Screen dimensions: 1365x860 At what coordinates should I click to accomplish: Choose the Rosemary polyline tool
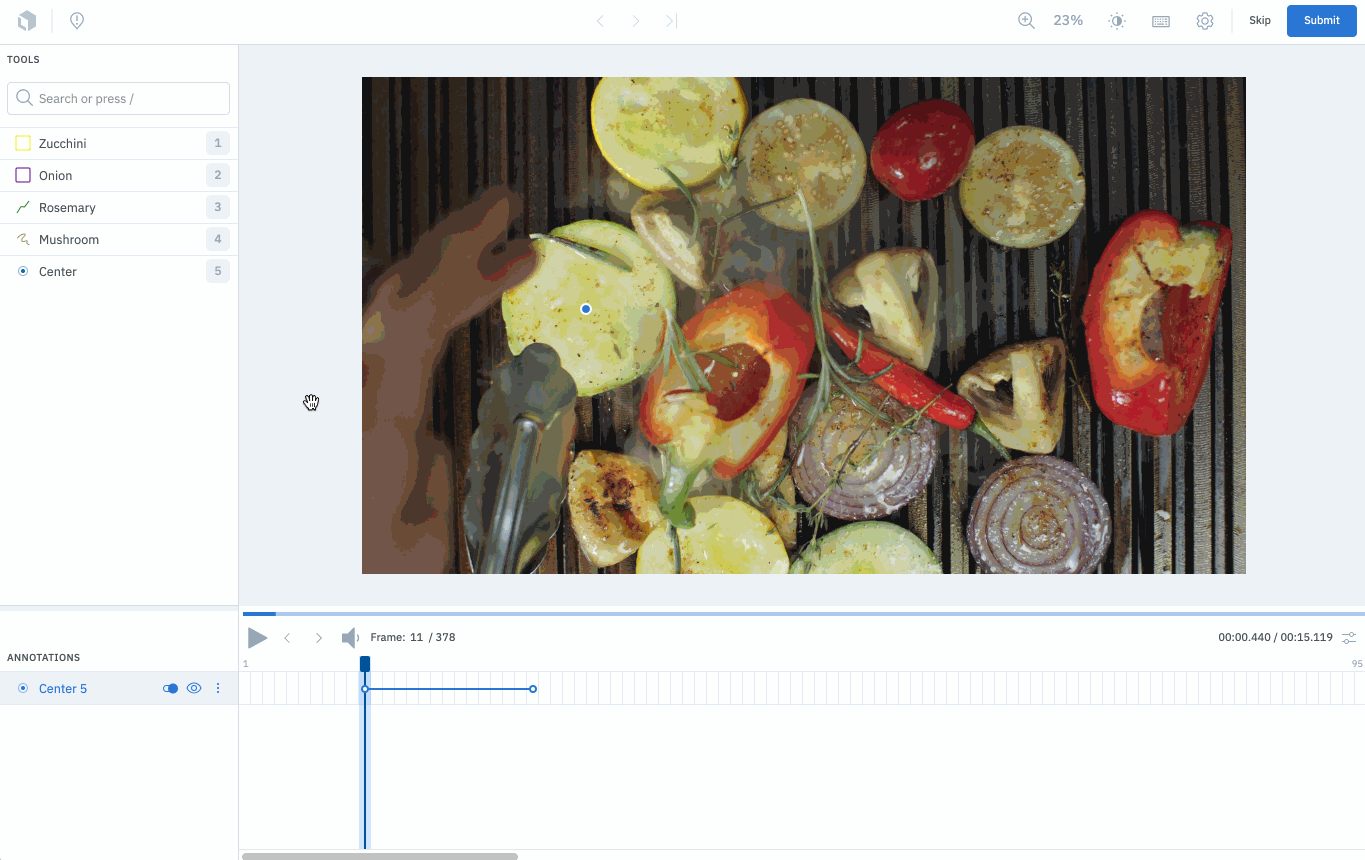point(118,207)
